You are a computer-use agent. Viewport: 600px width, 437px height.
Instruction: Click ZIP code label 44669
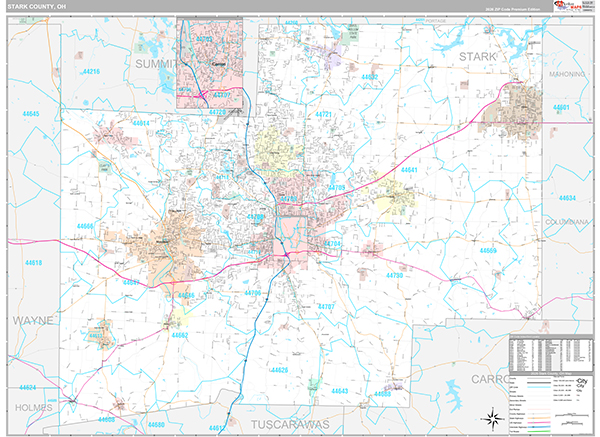488,250
